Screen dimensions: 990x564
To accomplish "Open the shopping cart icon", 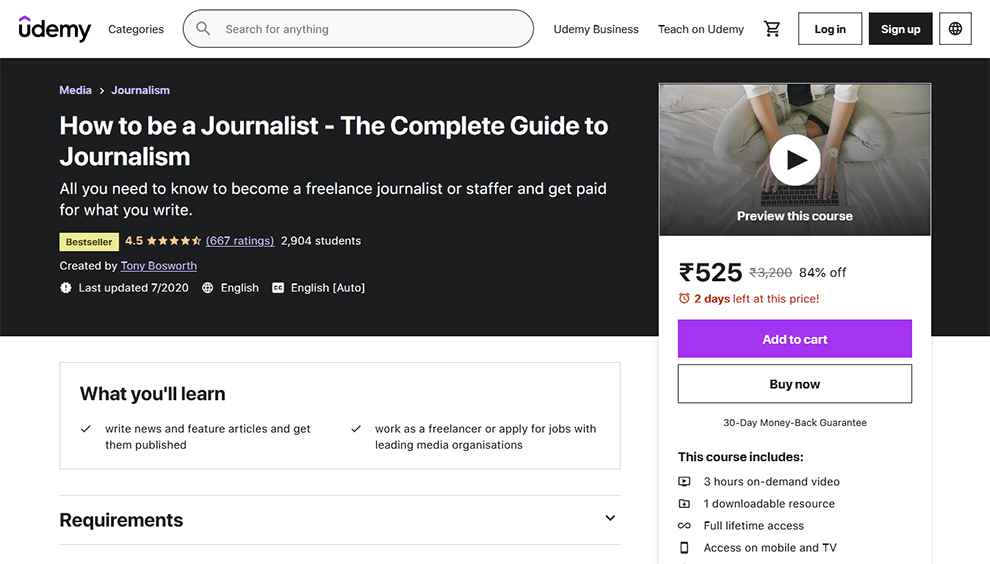I will [772, 28].
